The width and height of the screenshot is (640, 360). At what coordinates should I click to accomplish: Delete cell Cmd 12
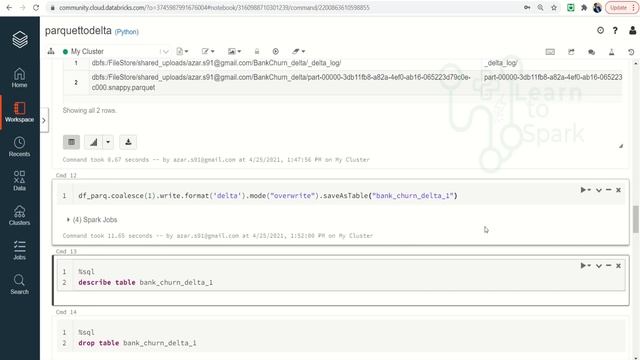pyautogui.click(x=618, y=190)
